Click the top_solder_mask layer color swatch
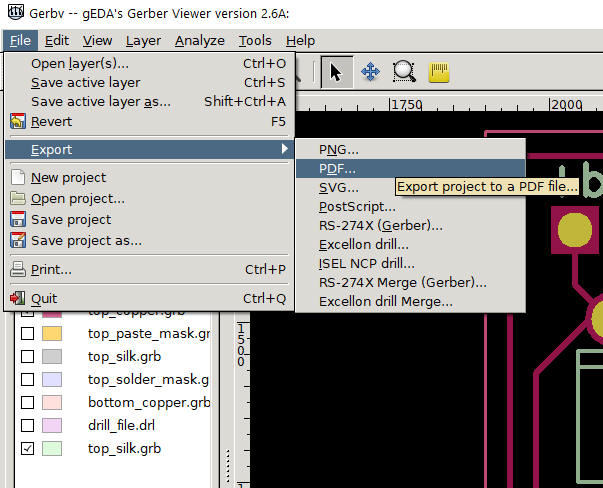The width and height of the screenshot is (603, 488). (x=55, y=380)
